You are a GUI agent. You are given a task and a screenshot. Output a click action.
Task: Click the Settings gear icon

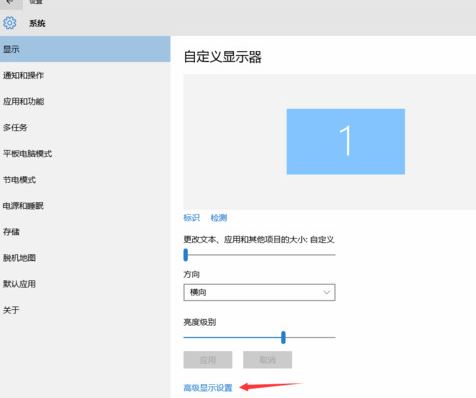click(x=9, y=23)
